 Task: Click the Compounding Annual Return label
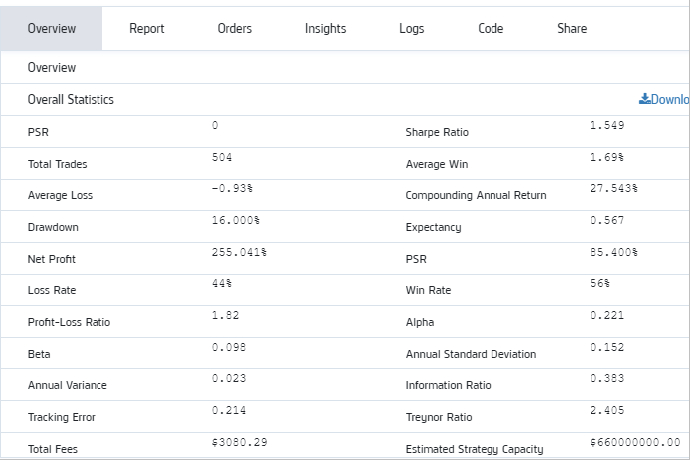click(476, 195)
